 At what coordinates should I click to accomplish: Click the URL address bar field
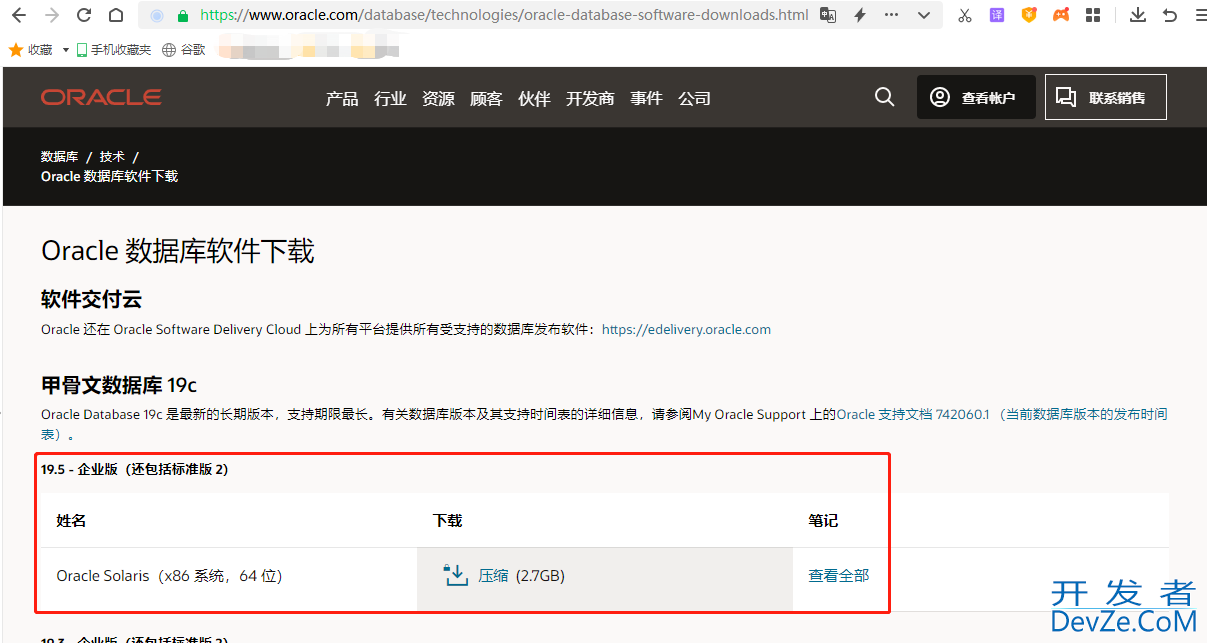pos(503,15)
